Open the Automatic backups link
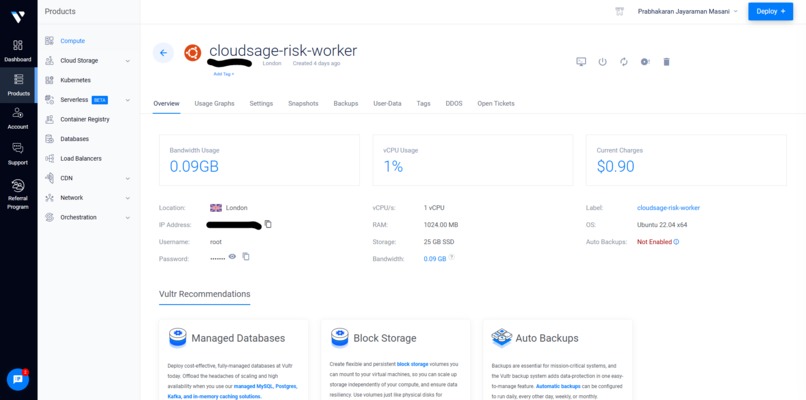 tap(558, 386)
